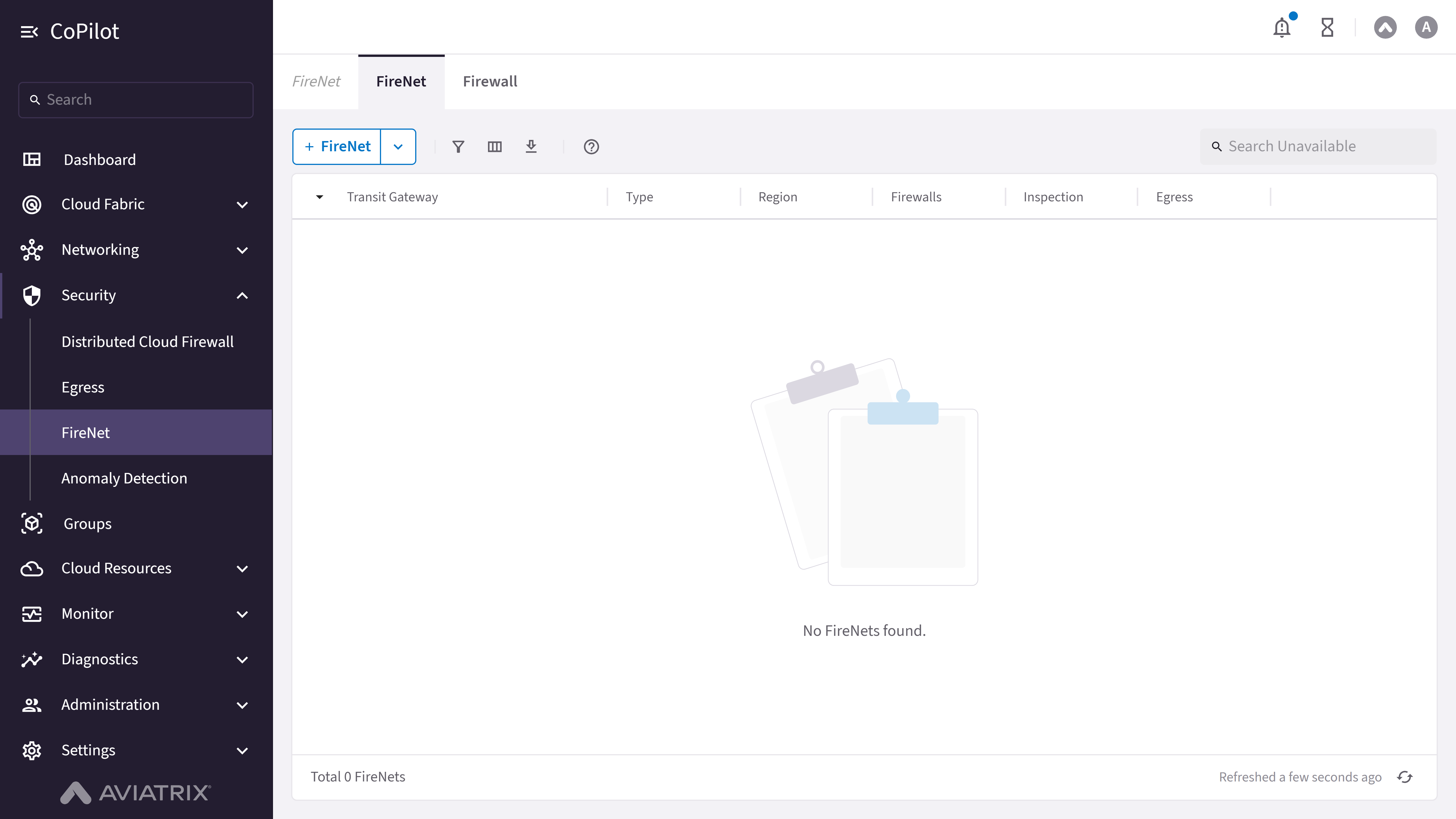Click the hourglass task status icon
1456x819 pixels.
coord(1327,27)
